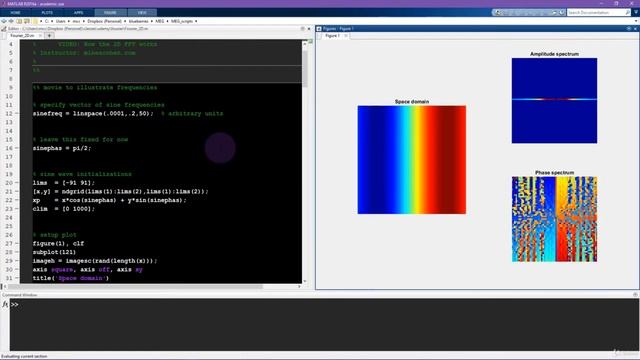The height and width of the screenshot is (360, 640).
Task: Click the 'imageh = imagesc' code line
Action: pos(95,260)
